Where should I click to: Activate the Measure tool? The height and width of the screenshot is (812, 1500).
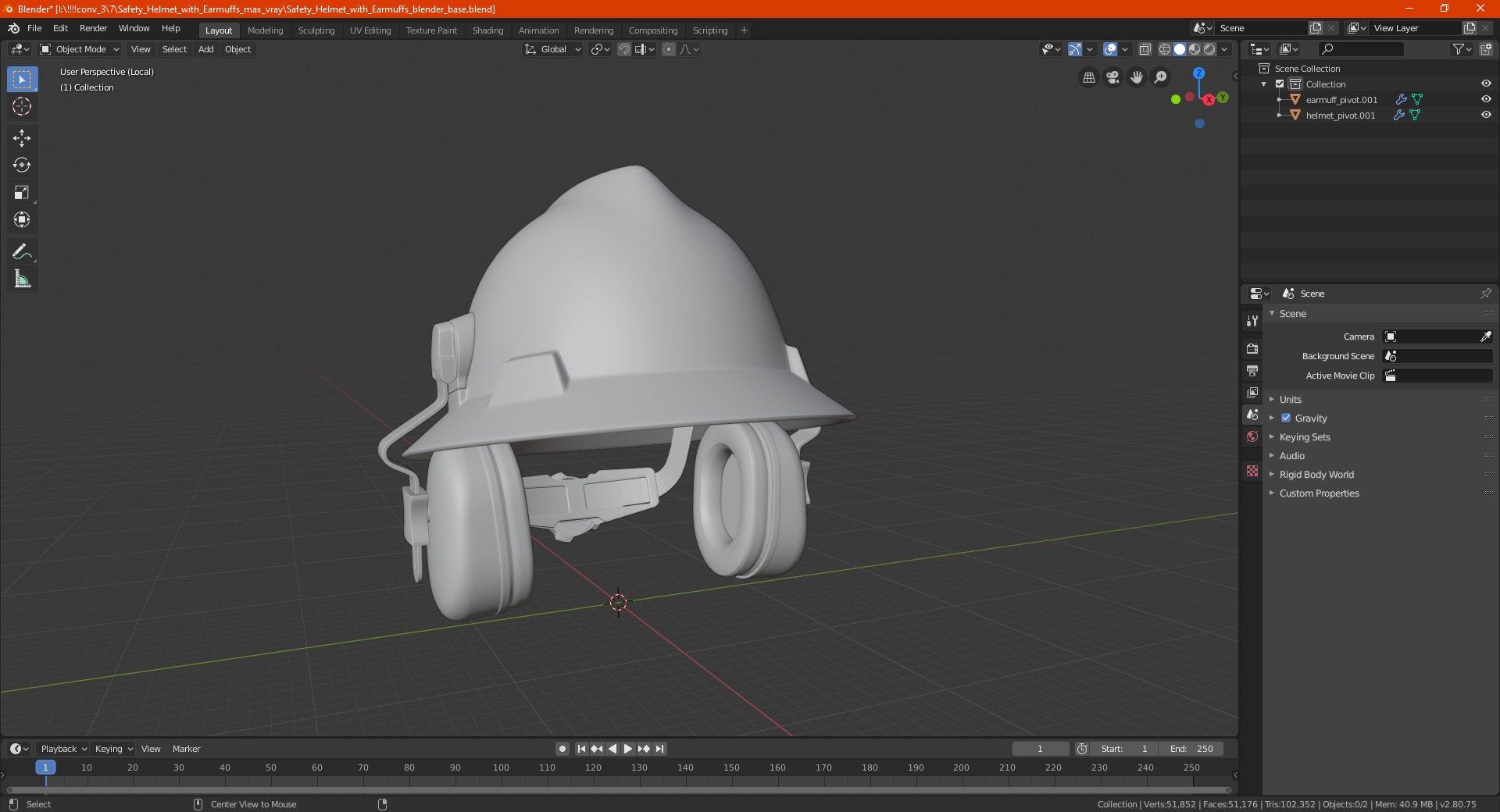click(x=22, y=279)
